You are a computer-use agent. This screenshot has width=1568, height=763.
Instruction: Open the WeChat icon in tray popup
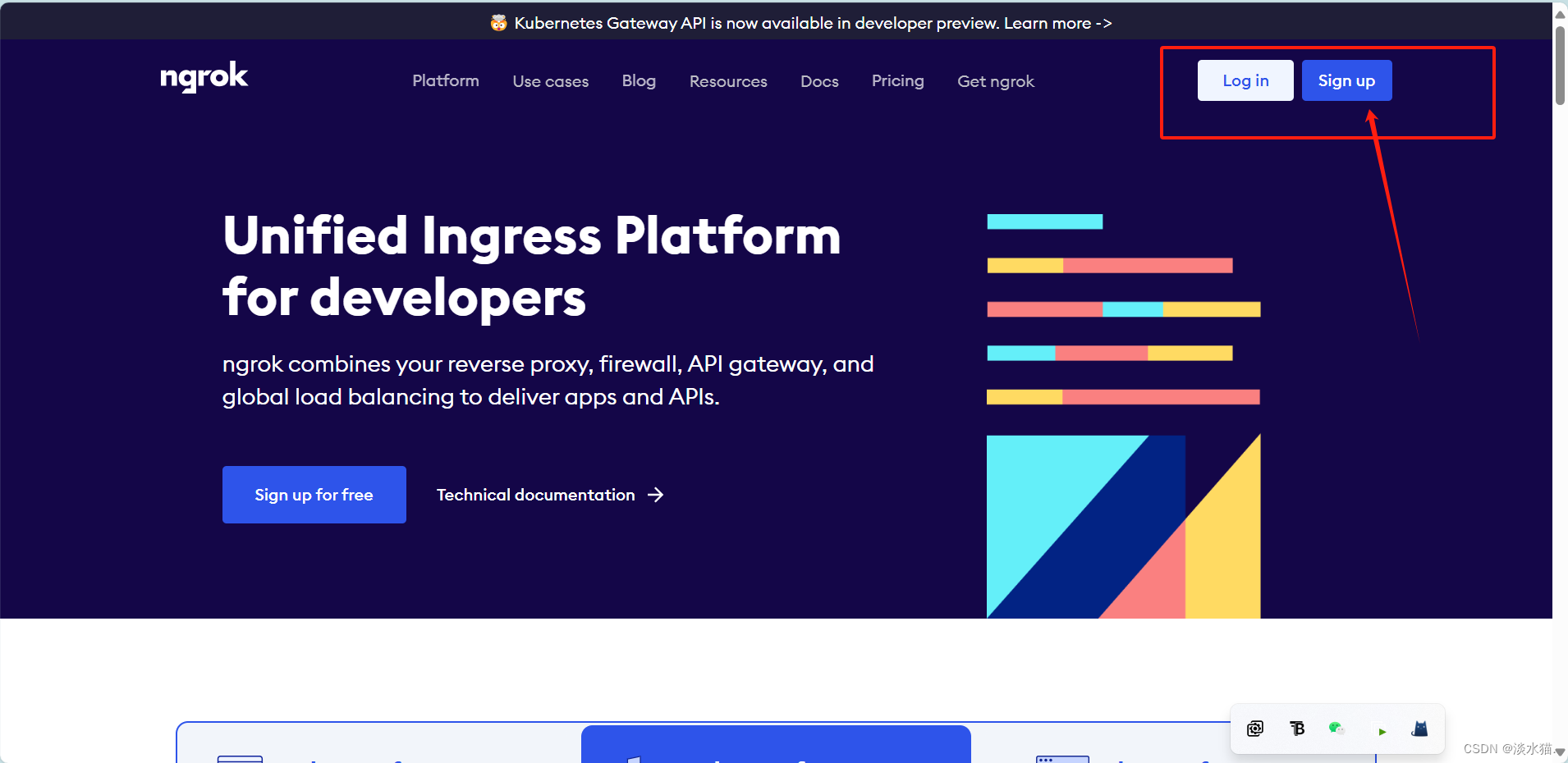pyautogui.click(x=1336, y=729)
